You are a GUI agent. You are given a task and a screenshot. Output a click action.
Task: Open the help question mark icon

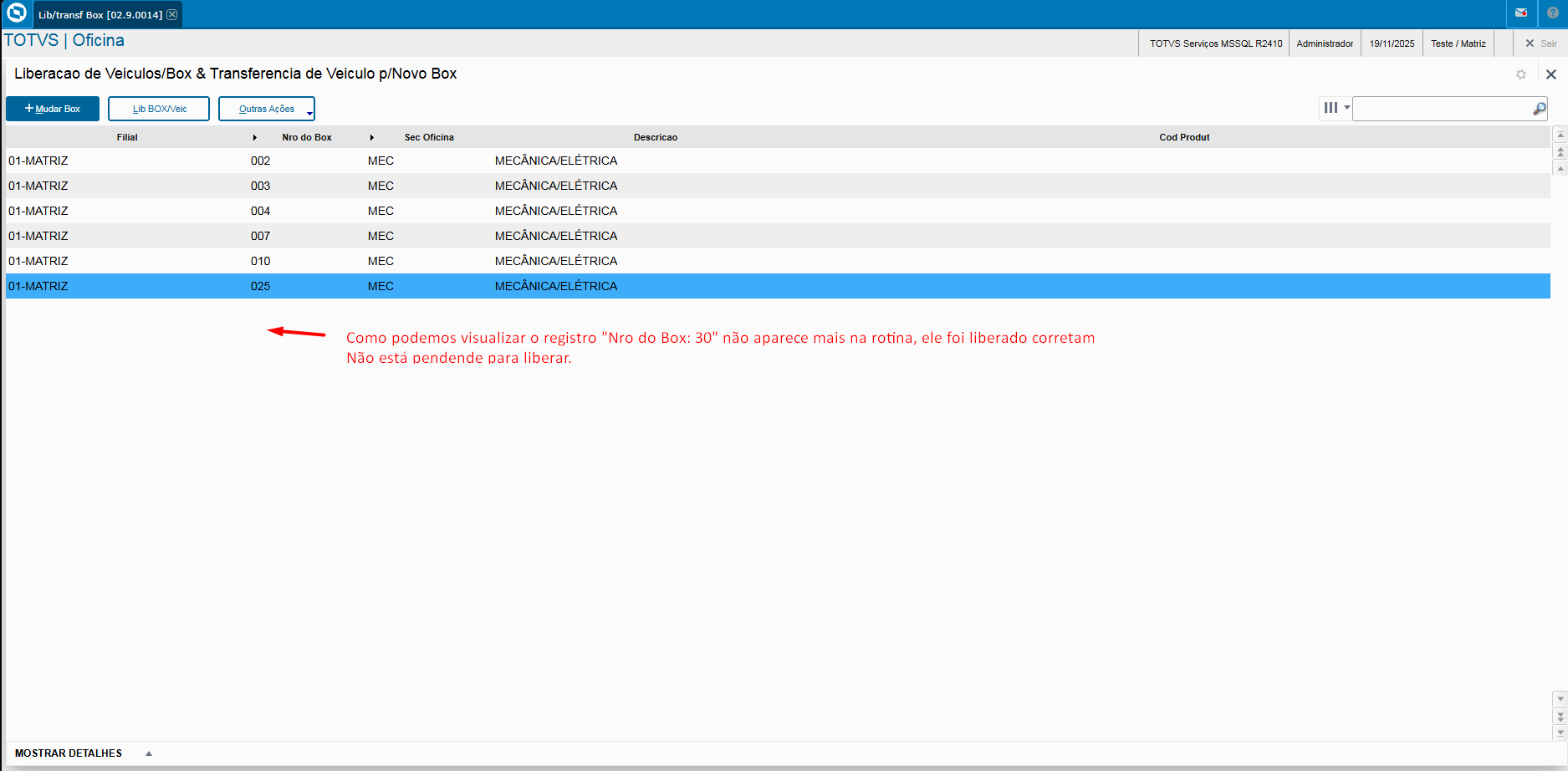pos(1553,13)
